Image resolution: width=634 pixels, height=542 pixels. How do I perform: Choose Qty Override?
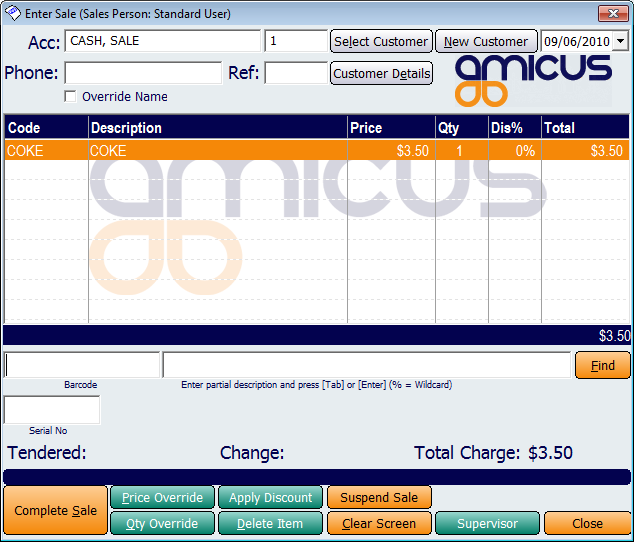point(162,523)
